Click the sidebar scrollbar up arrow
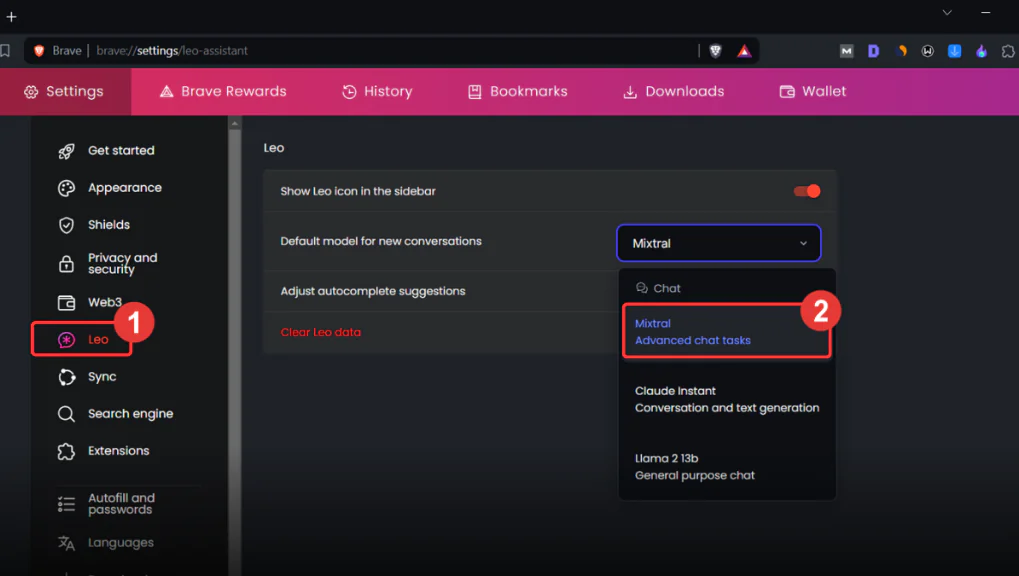The width and height of the screenshot is (1019, 576). [x=235, y=123]
